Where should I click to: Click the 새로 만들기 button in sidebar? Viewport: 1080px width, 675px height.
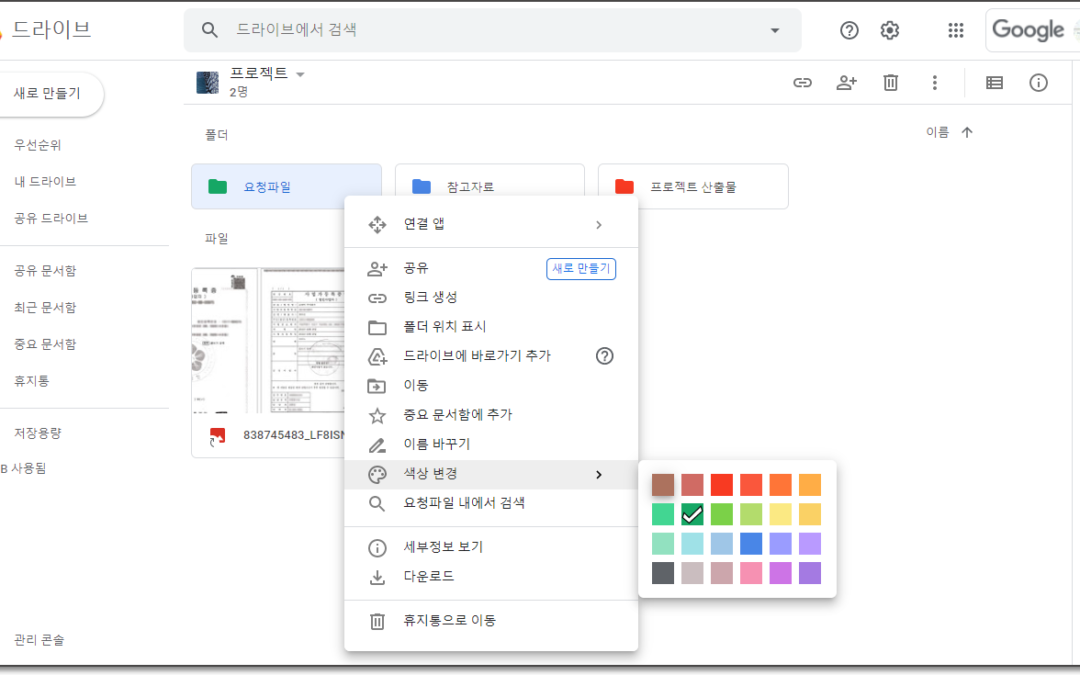point(47,94)
